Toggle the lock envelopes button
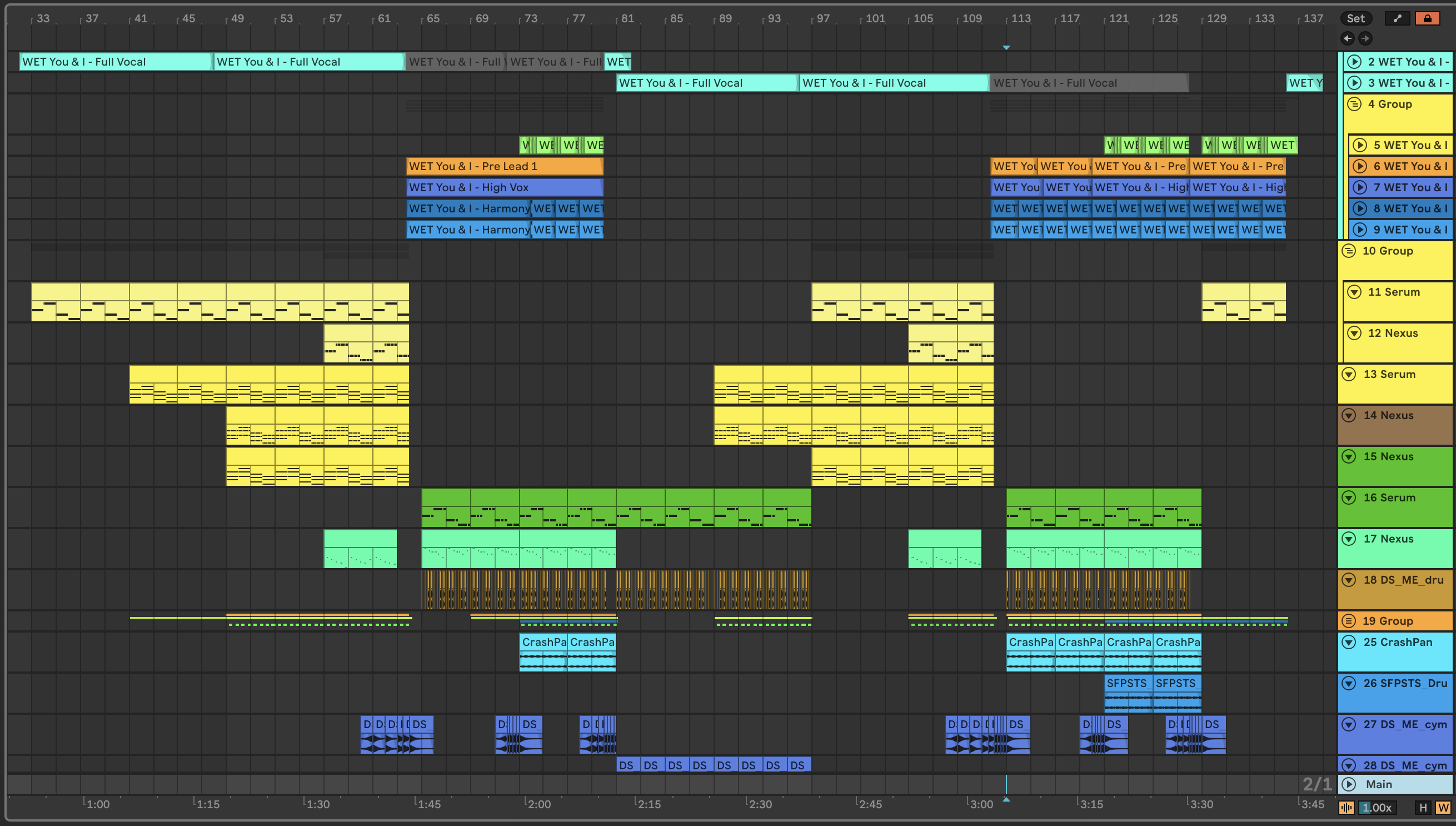 1427,18
